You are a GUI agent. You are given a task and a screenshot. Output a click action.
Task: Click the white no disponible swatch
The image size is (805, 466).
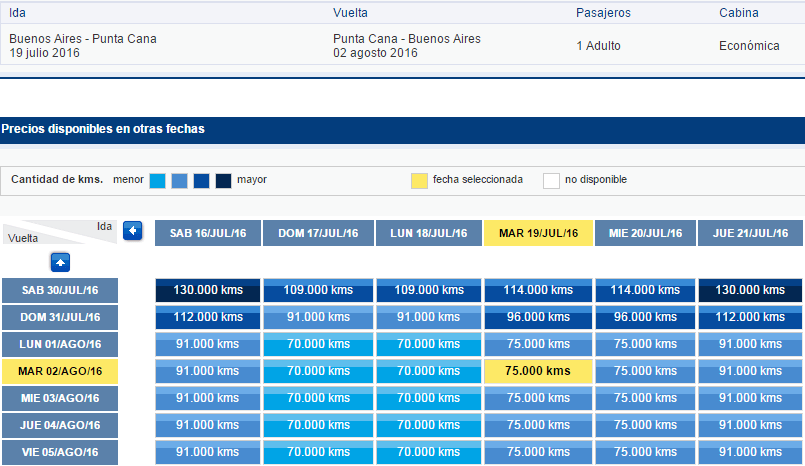551,181
